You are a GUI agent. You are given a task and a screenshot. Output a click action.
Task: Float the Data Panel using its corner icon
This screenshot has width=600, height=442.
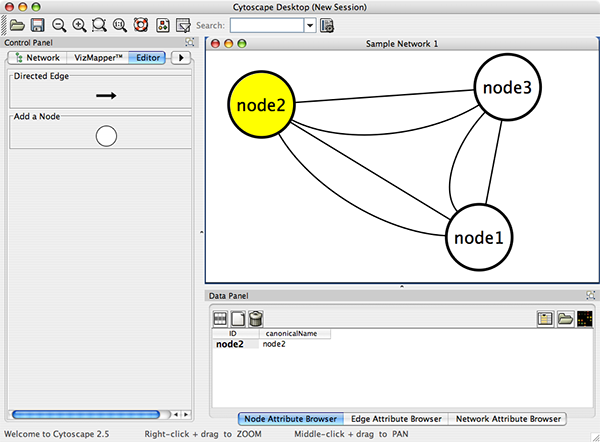pos(590,296)
